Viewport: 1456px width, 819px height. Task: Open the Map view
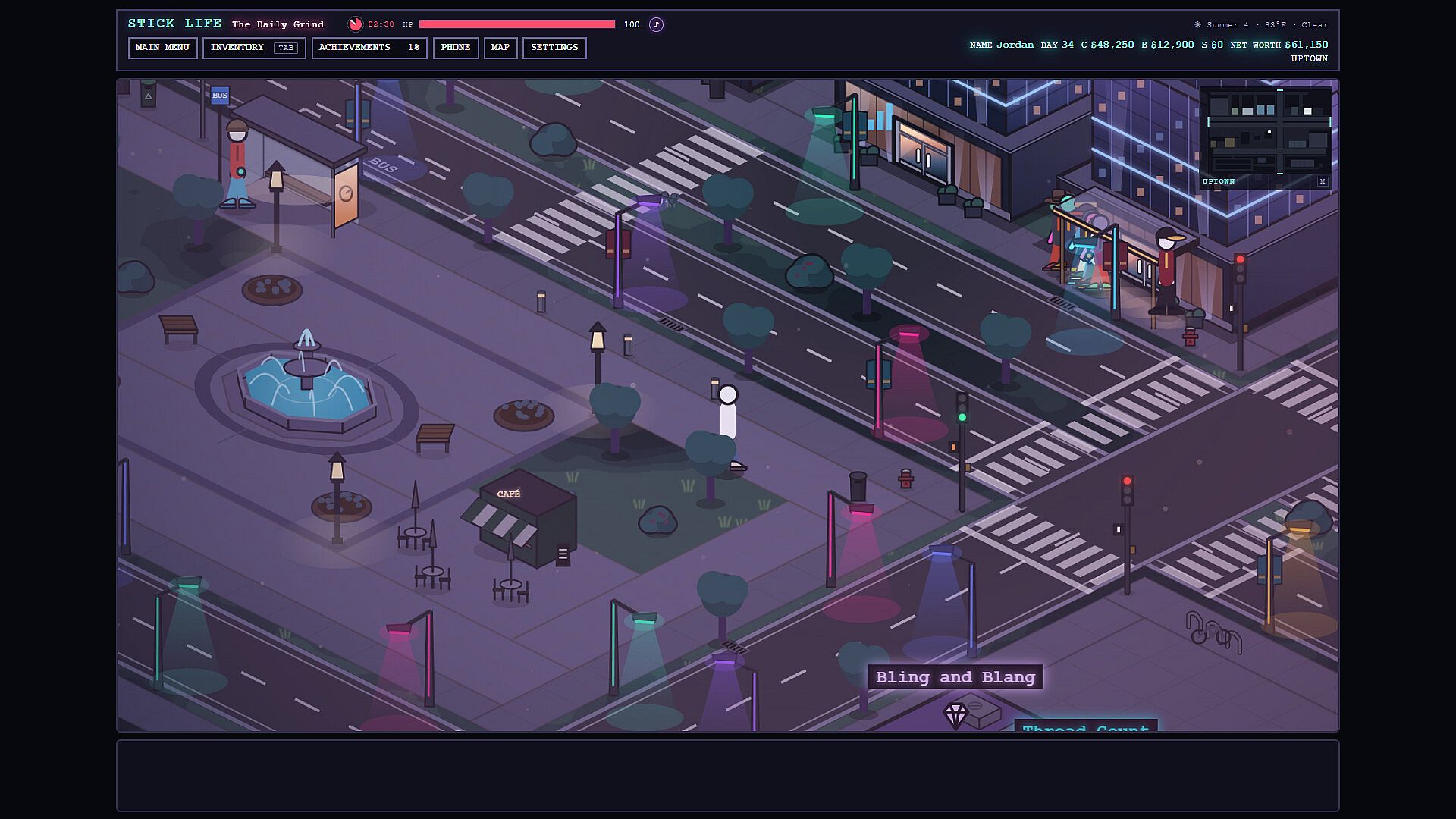(x=500, y=48)
